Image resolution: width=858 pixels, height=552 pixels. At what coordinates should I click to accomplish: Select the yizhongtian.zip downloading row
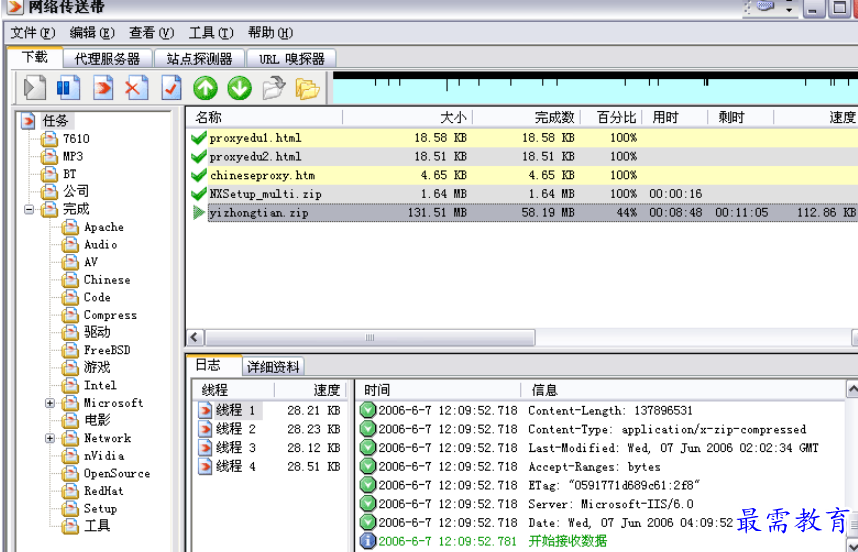pyautogui.click(x=522, y=212)
